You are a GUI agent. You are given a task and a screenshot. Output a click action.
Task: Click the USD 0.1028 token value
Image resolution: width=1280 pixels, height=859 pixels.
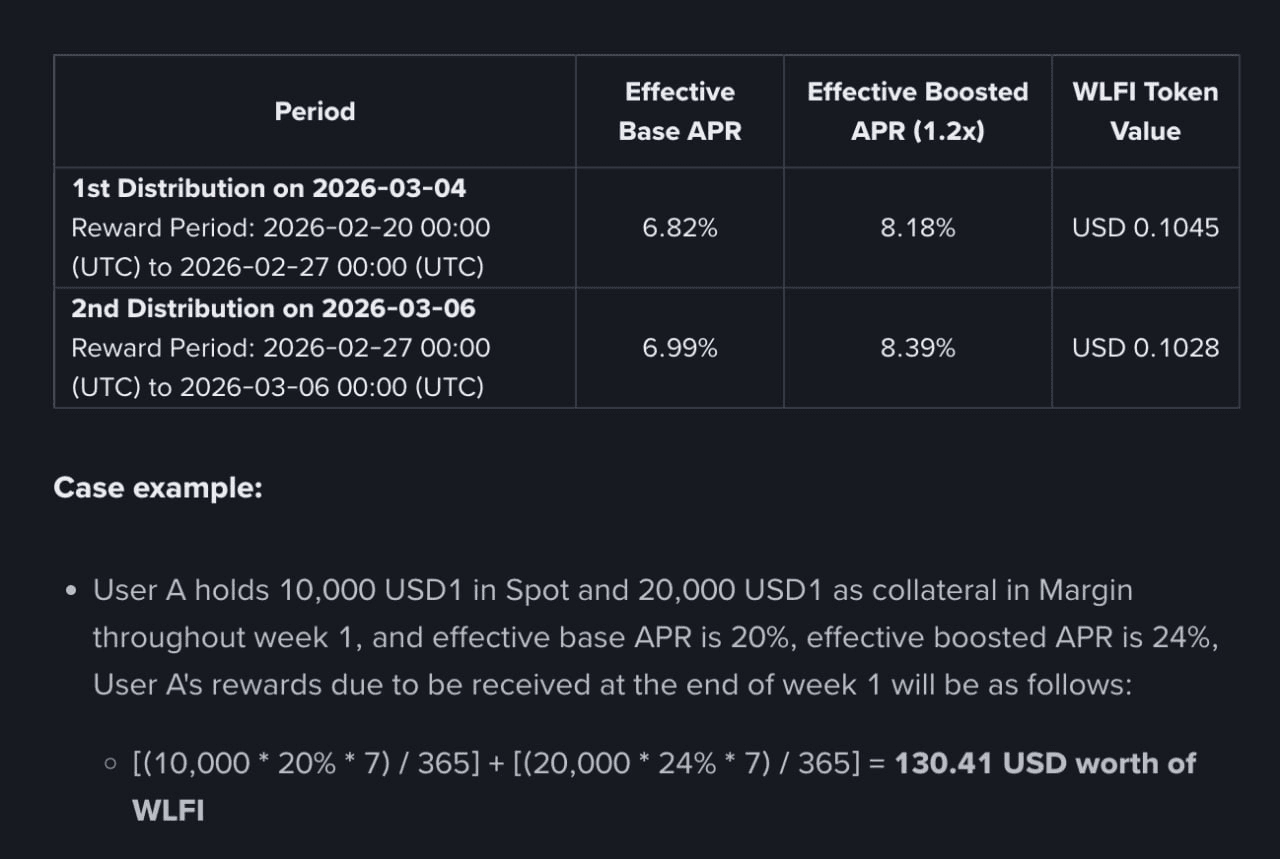click(x=1145, y=348)
